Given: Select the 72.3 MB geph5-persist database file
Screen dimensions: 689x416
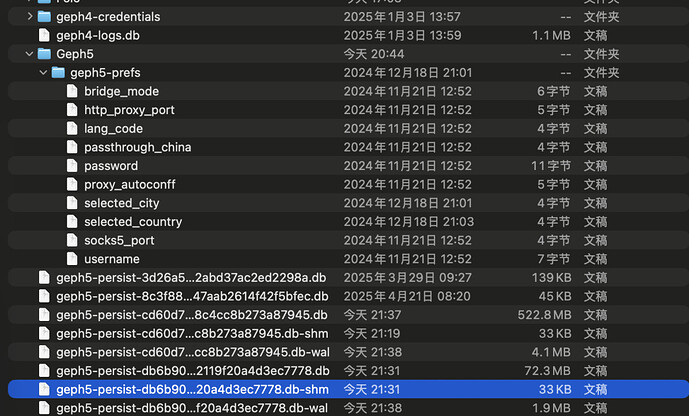Looking at the screenshot, I should (192, 371).
